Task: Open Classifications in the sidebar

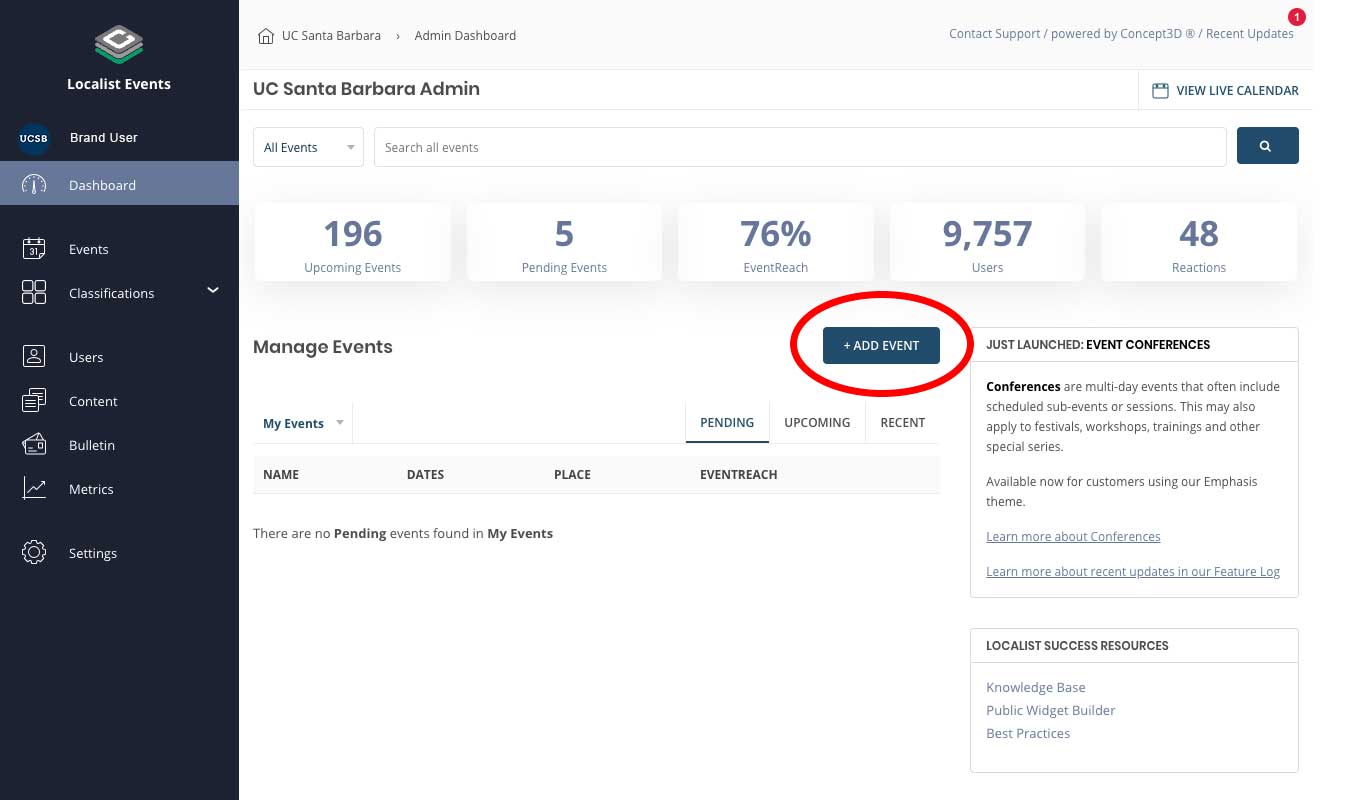Action: 119,293
